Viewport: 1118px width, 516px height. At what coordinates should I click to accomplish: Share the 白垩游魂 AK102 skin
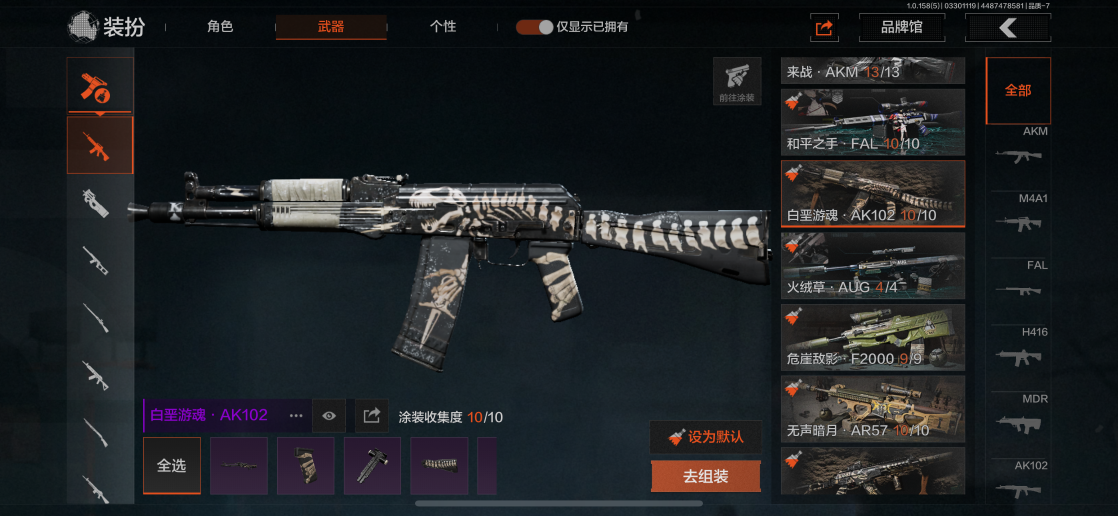(x=371, y=416)
